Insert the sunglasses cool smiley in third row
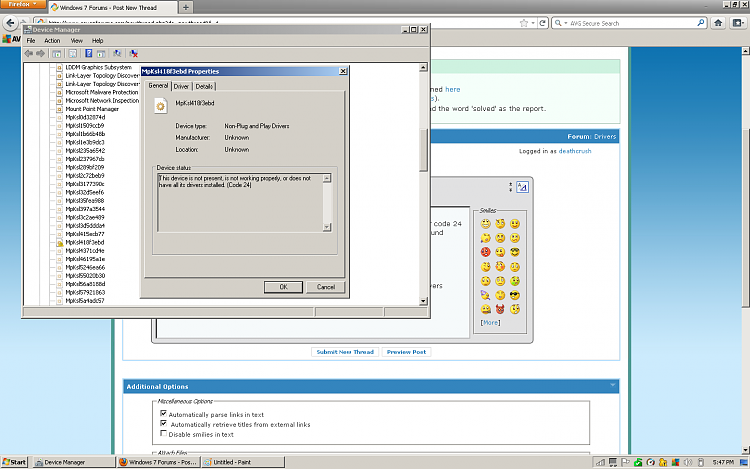The height and width of the screenshot is (469, 750). point(515,252)
